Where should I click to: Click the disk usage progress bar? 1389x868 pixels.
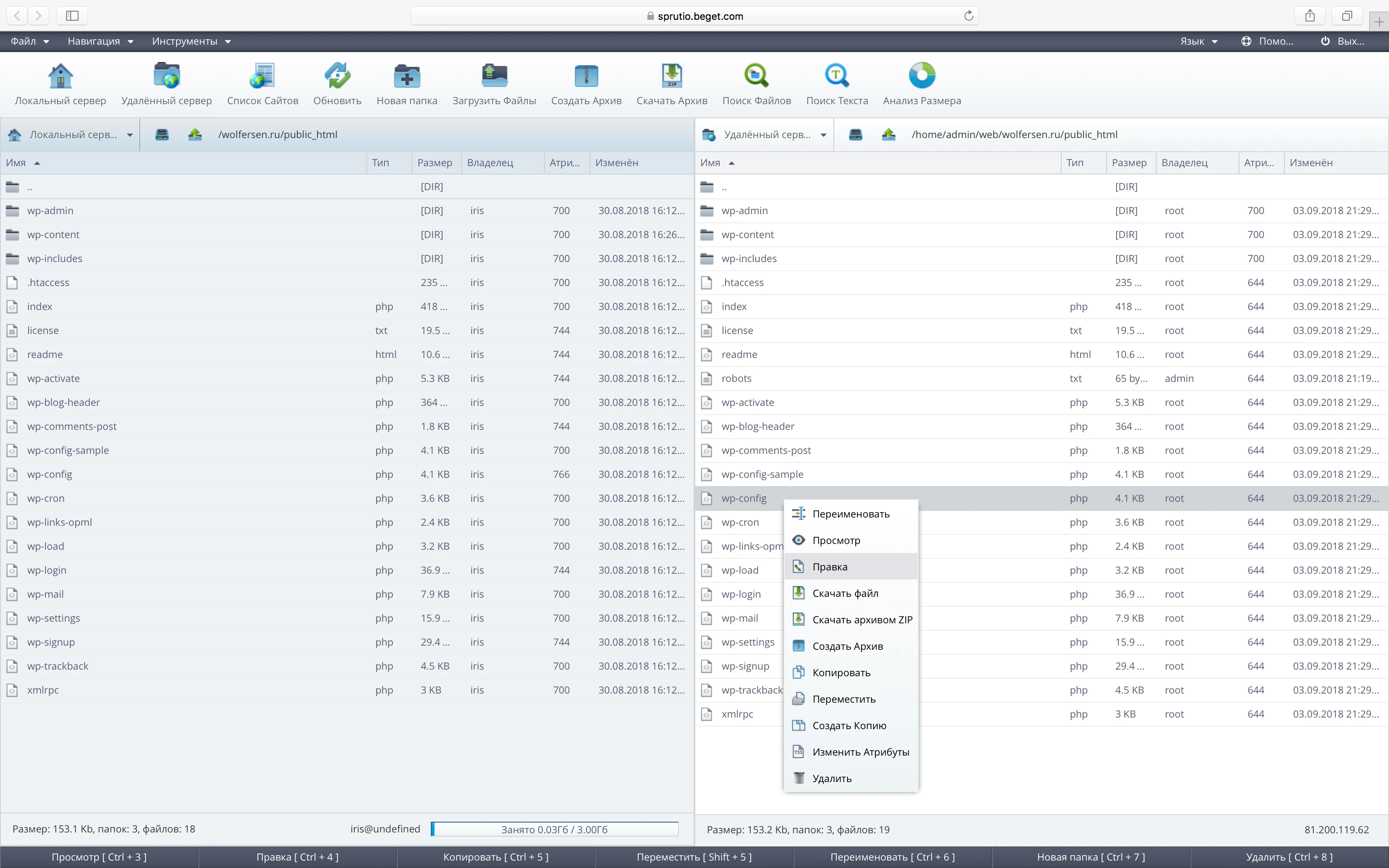click(554, 829)
